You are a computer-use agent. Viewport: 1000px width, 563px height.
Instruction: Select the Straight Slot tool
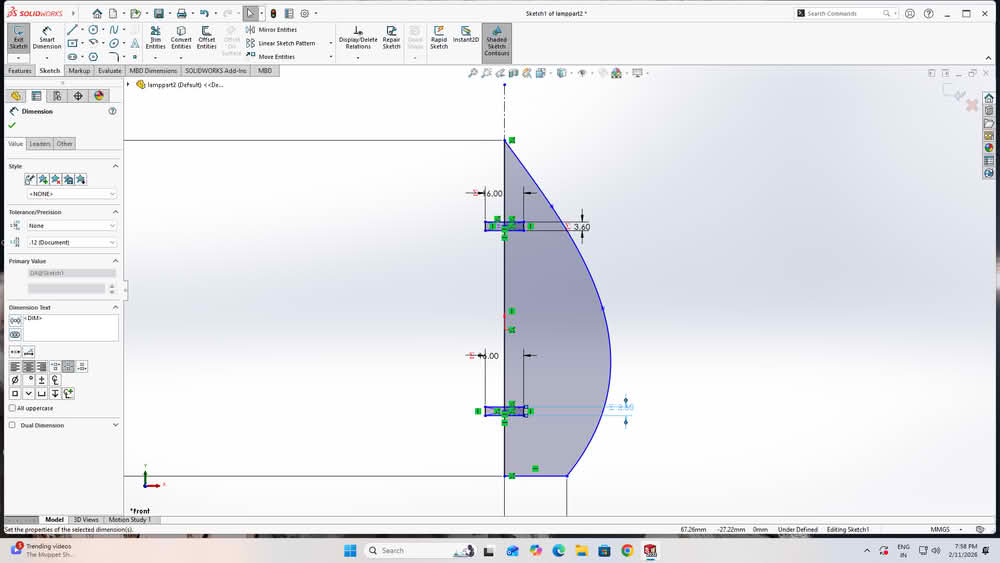click(x=72, y=57)
